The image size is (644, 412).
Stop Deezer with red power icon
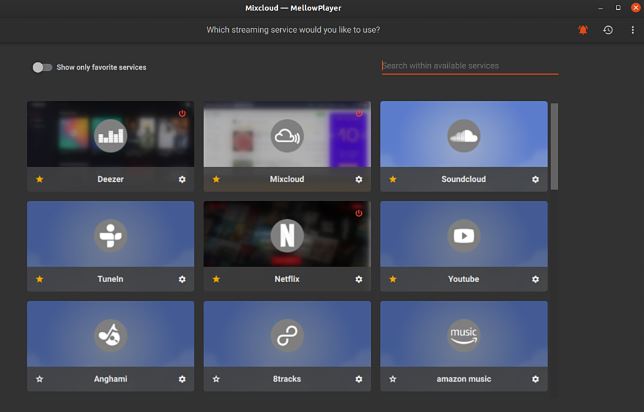pos(182,113)
